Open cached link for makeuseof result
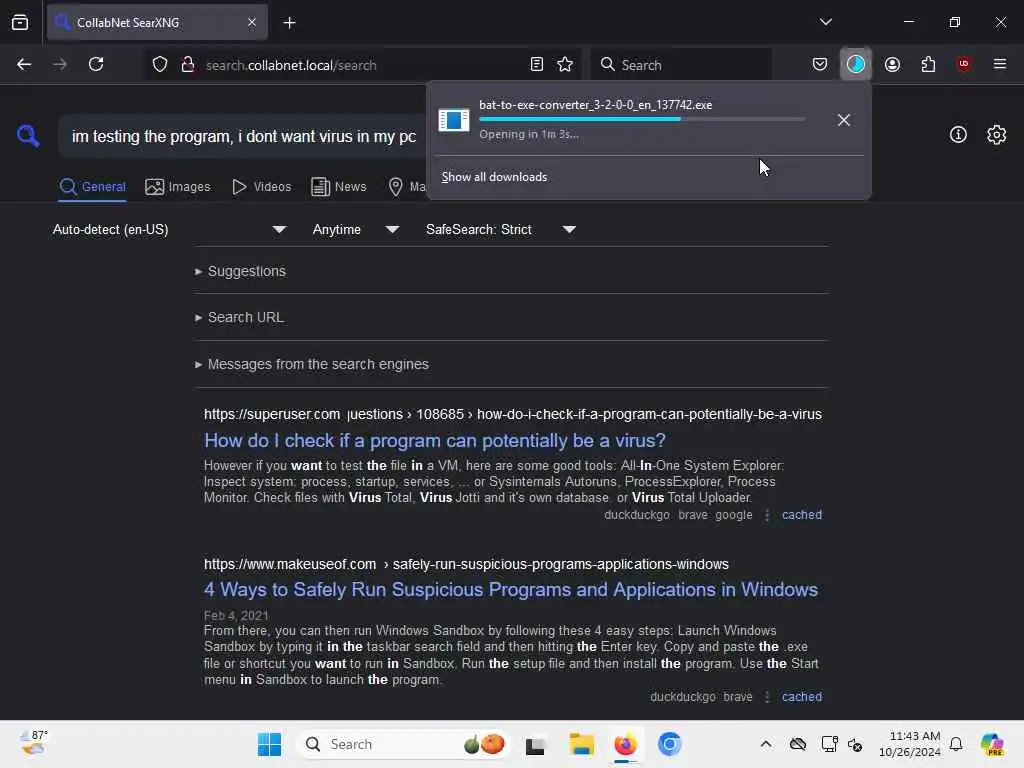 [802, 697]
